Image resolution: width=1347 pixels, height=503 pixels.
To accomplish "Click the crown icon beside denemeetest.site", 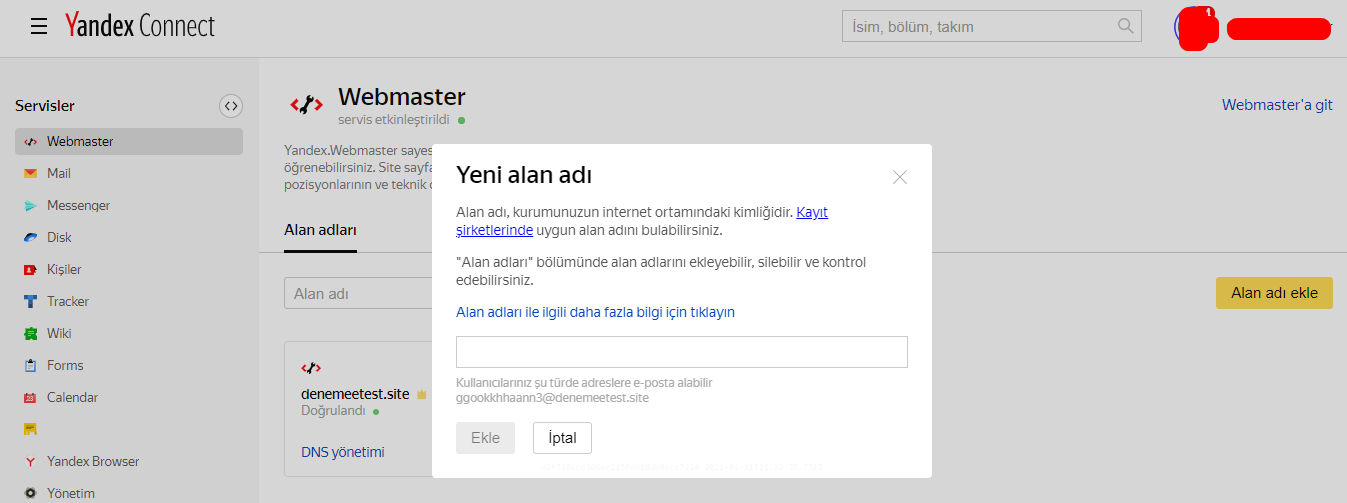I will 421,394.
